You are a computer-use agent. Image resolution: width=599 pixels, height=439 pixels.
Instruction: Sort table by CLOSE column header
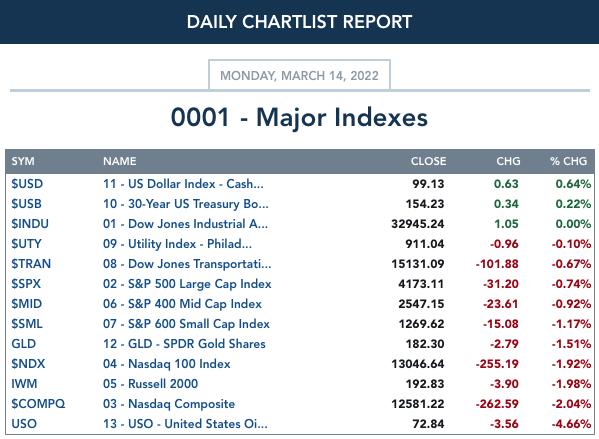click(428, 161)
